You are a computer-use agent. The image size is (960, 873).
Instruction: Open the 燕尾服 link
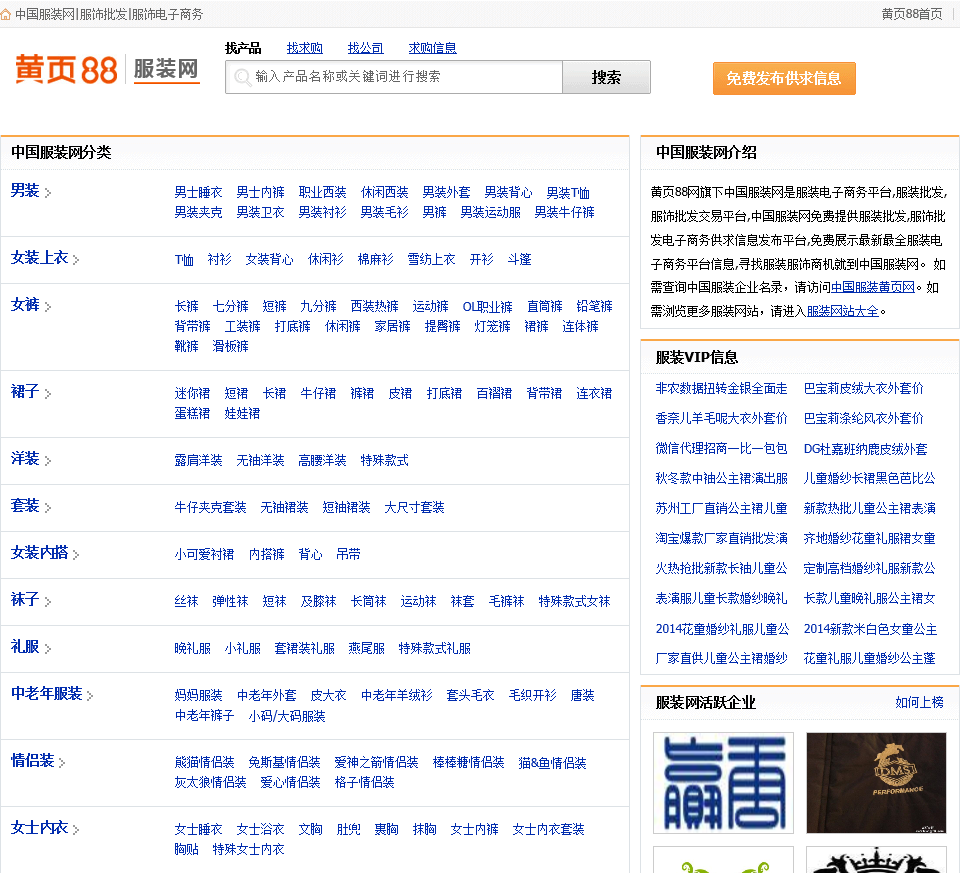coord(367,648)
